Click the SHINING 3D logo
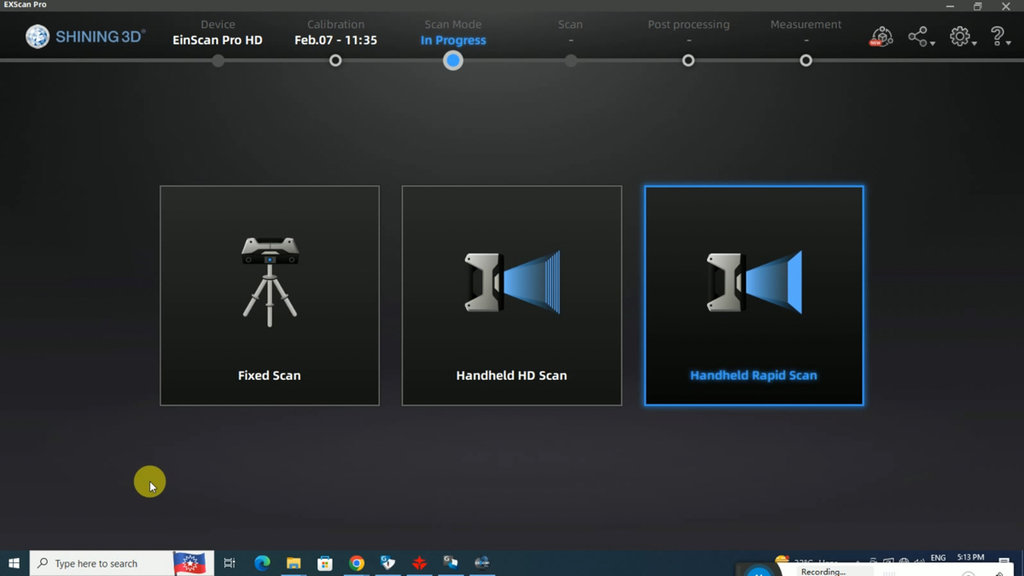Screen dimensions: 1024x576 pos(86,37)
